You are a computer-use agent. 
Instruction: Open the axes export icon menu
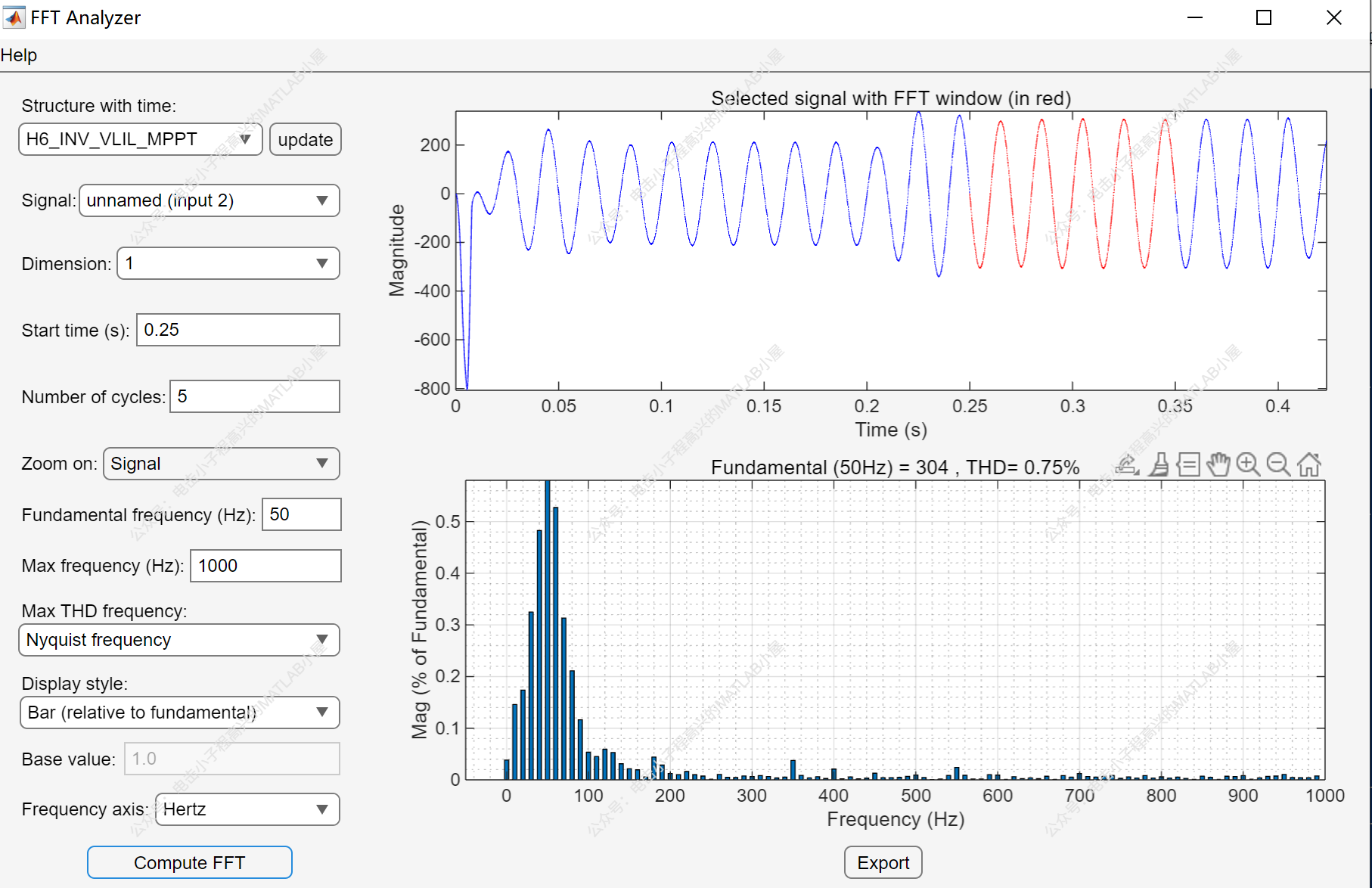pyautogui.click(x=1127, y=464)
